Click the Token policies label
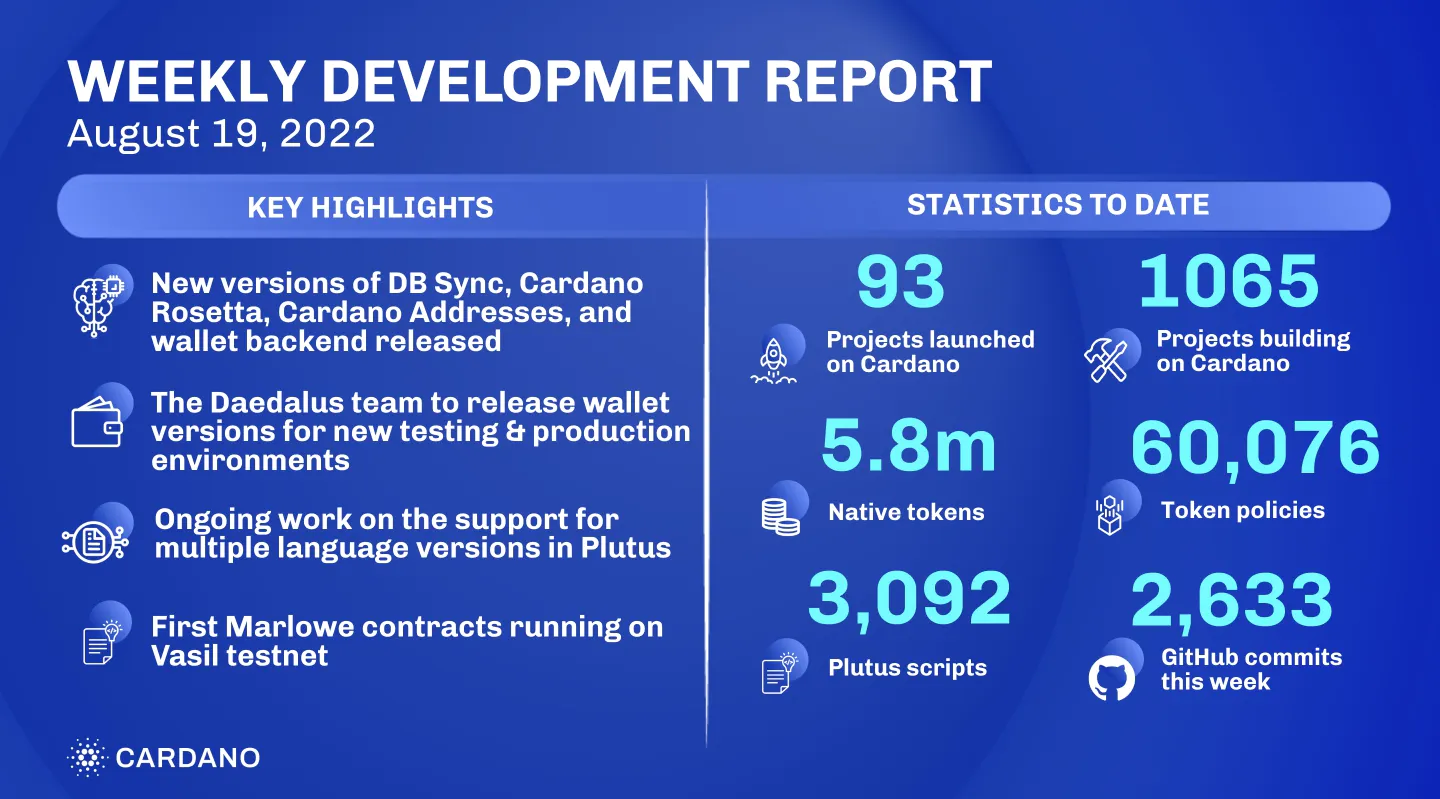1440x799 pixels. [1242, 510]
